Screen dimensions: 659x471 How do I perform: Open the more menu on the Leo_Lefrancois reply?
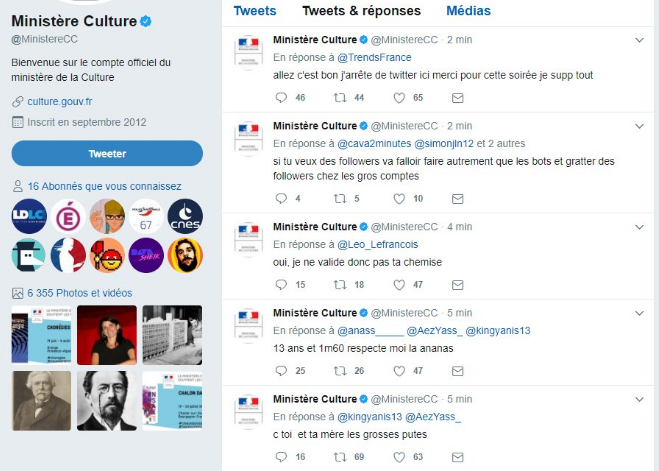[640, 227]
